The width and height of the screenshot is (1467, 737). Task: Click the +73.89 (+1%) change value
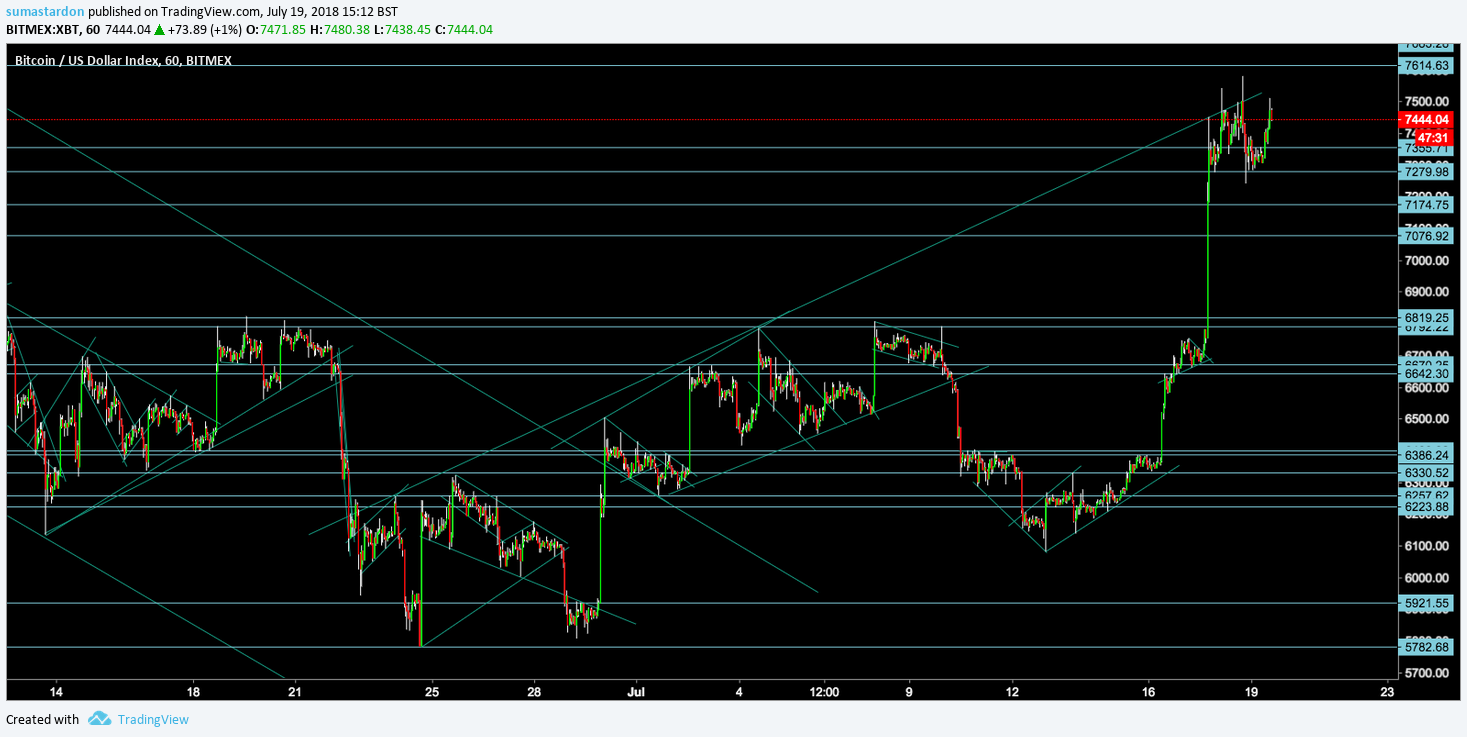click(x=203, y=30)
